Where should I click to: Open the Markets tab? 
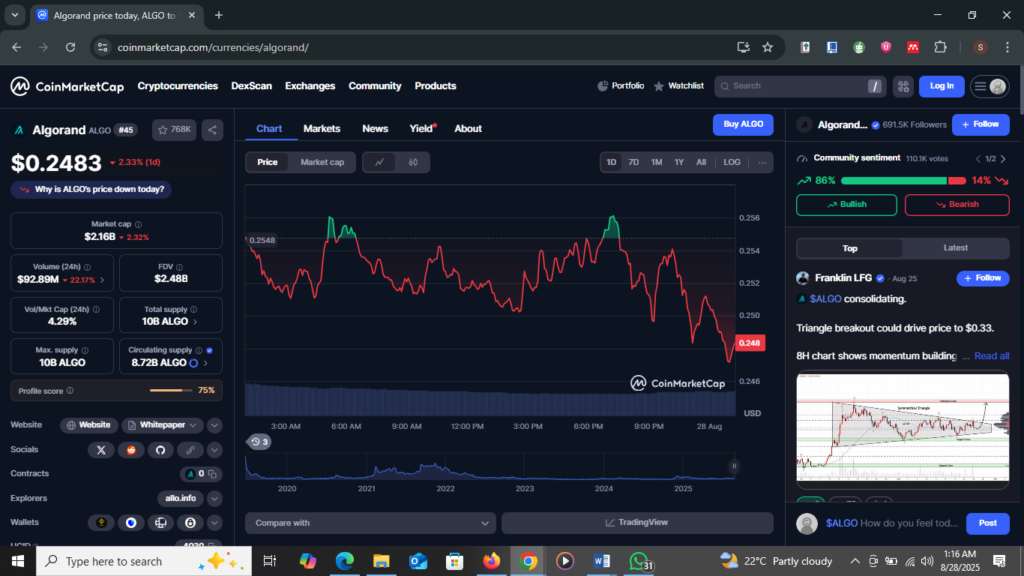(x=322, y=129)
